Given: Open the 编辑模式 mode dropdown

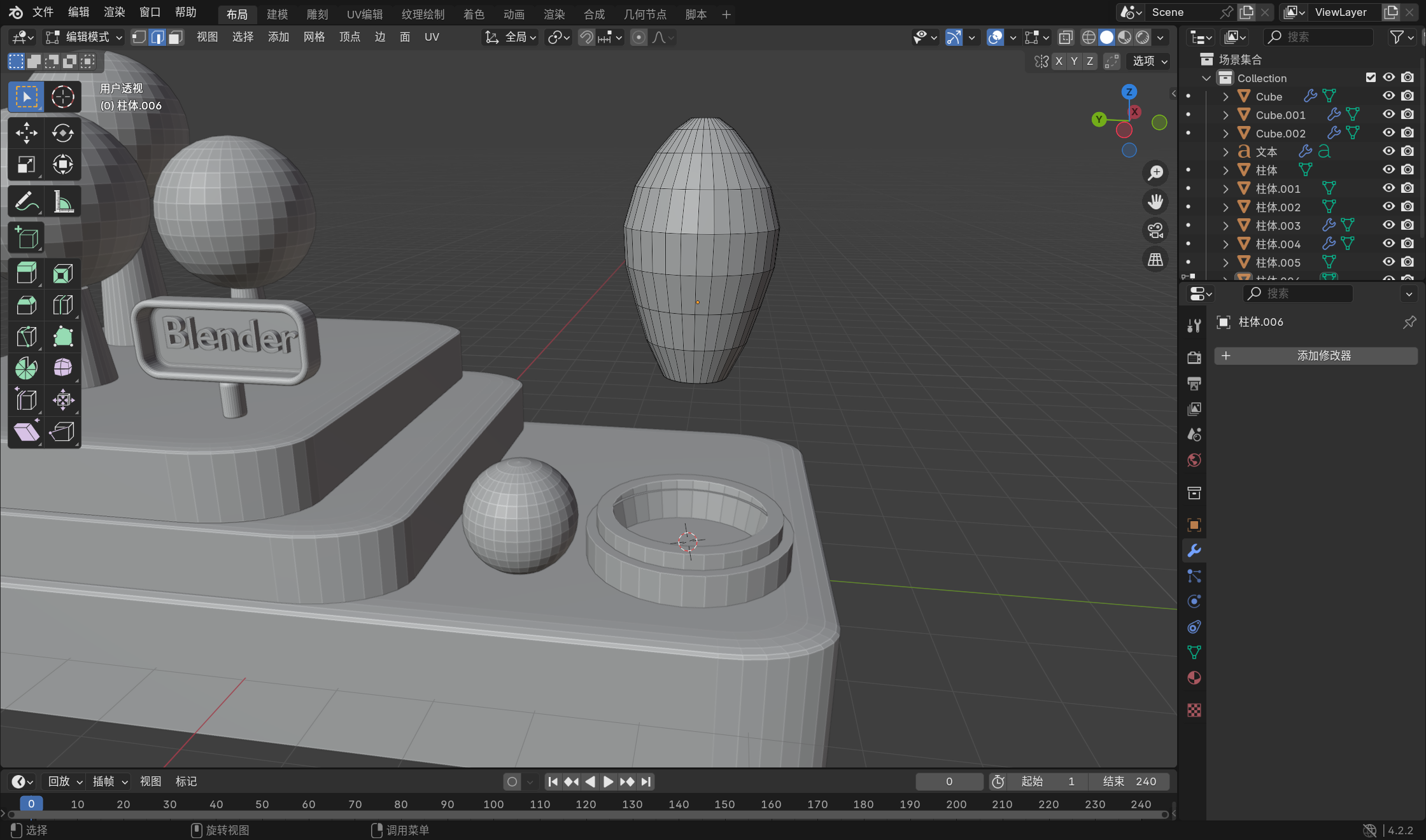Looking at the screenshot, I should point(84,38).
